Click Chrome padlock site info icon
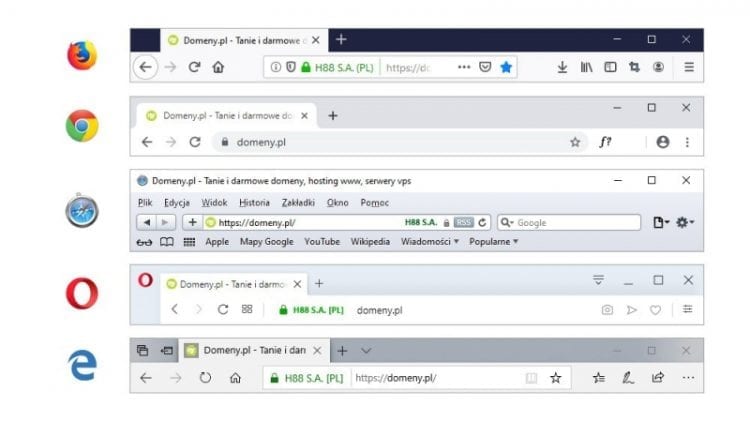This screenshot has width=750, height=421. (225, 142)
